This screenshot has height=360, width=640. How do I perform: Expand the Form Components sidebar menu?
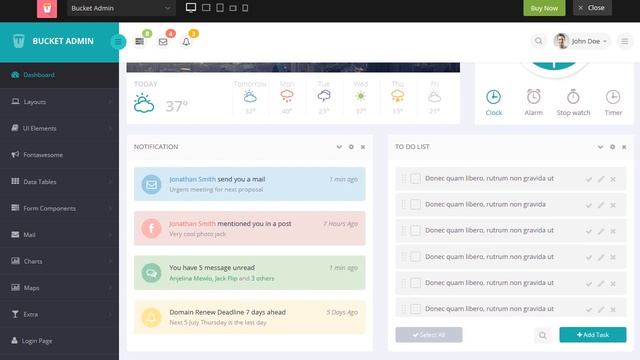[60, 208]
